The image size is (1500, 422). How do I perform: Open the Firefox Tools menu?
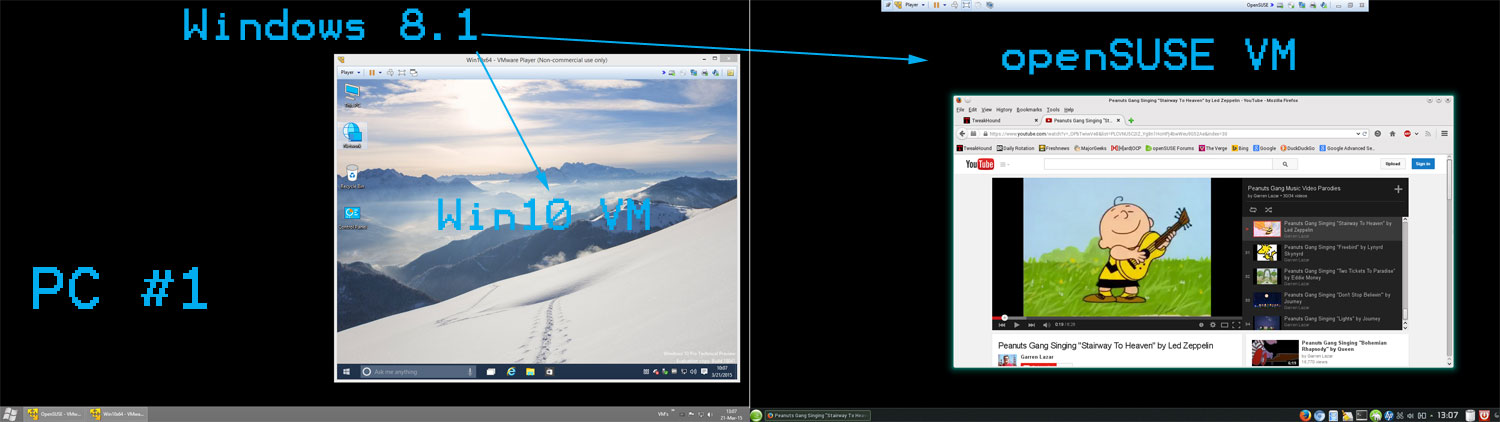[x=1053, y=109]
